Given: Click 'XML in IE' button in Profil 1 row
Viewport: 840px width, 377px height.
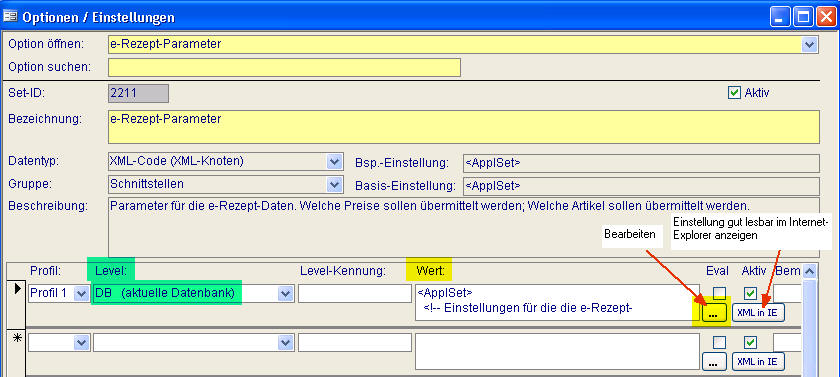Looking at the screenshot, I should [758, 313].
